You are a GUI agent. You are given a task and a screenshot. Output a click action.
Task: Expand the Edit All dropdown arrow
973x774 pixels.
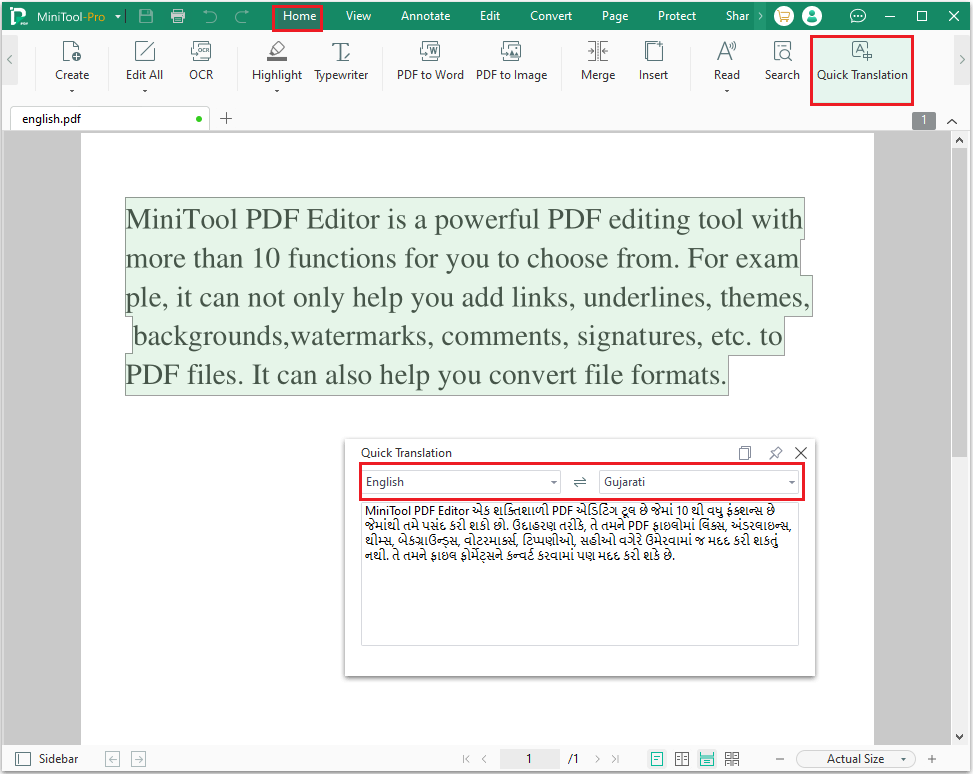(x=145, y=91)
